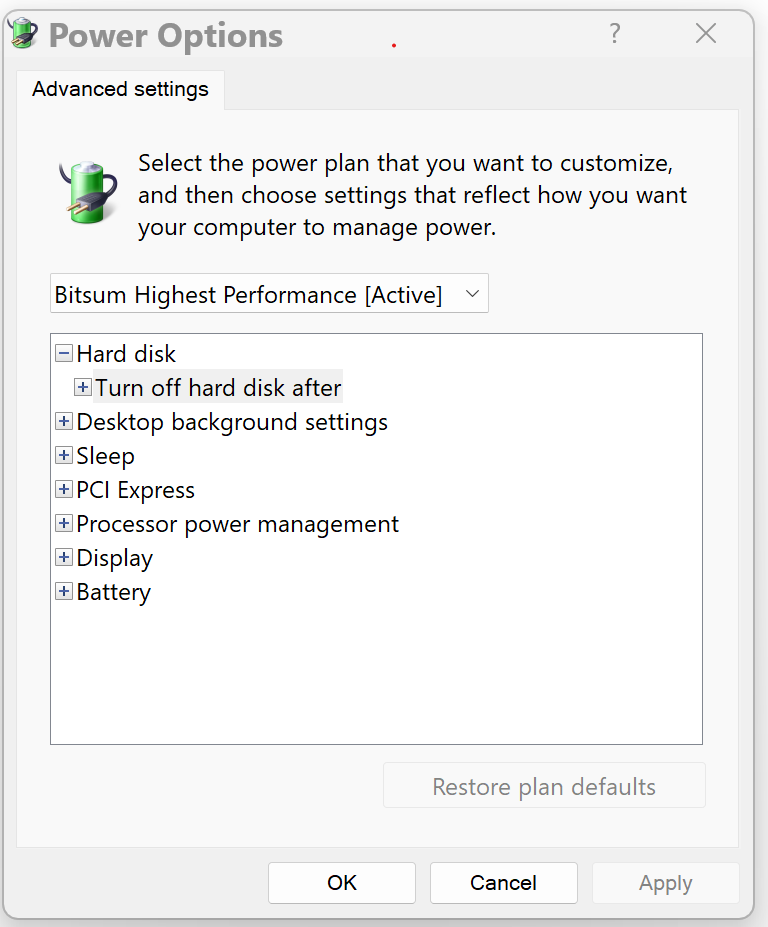Click the Power Options battery icon in title bar
The height and width of the screenshot is (927, 768).
click(23, 35)
